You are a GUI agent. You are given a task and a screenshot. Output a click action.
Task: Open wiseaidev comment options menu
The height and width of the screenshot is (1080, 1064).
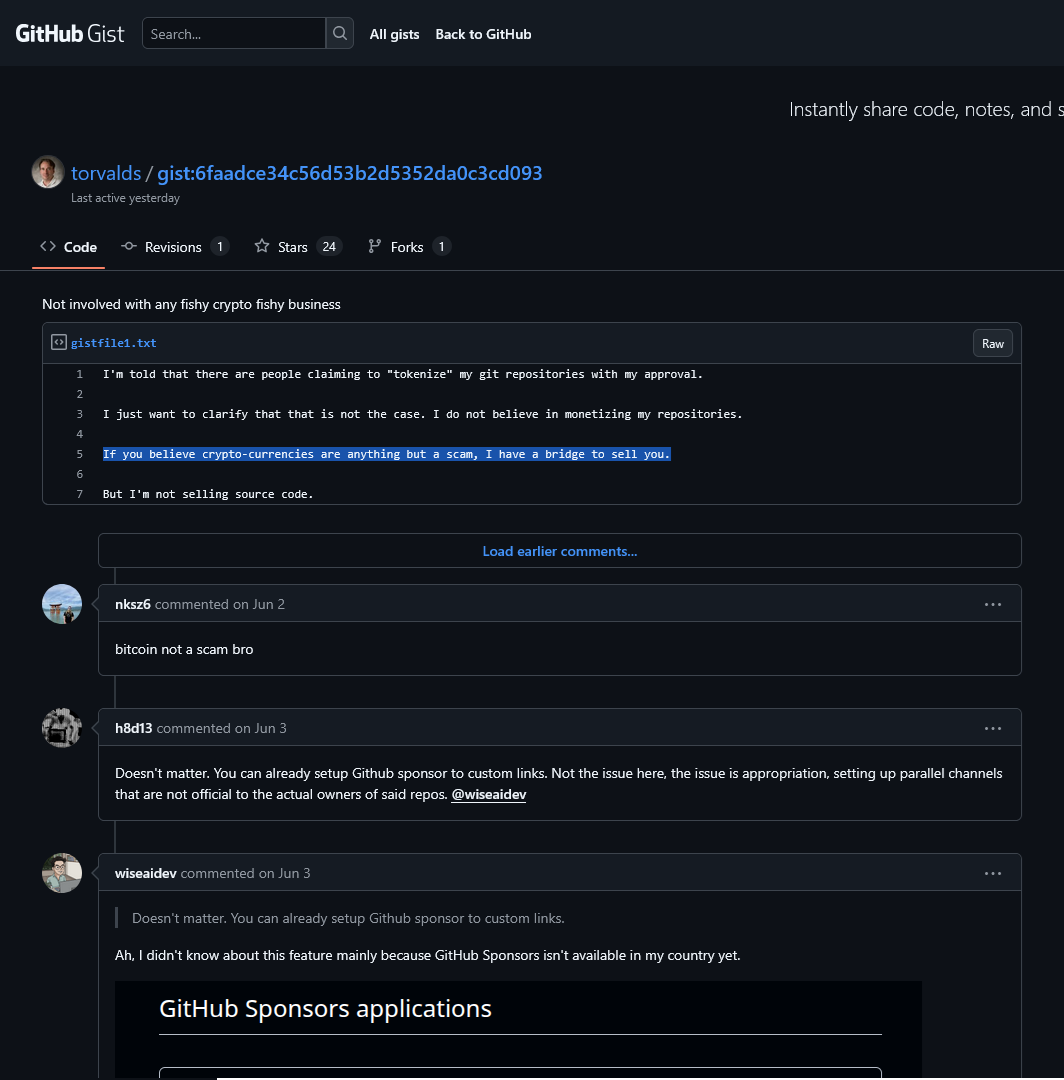[x=992, y=873]
